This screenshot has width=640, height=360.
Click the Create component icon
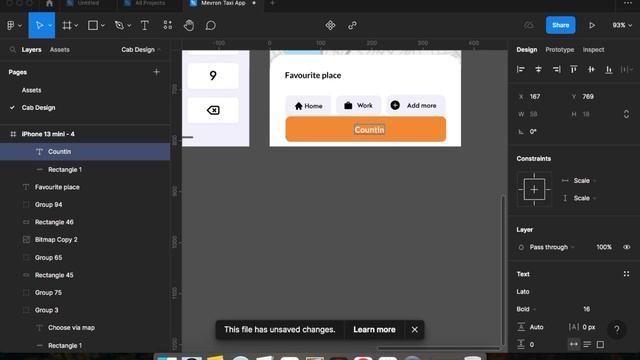(330, 25)
